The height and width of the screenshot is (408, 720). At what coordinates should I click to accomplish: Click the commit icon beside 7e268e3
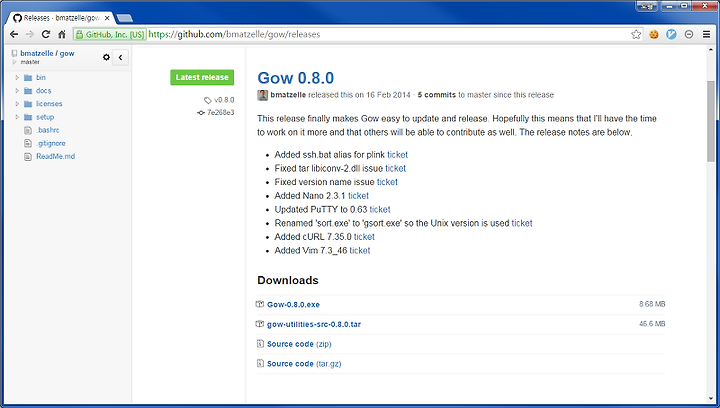coord(201,112)
